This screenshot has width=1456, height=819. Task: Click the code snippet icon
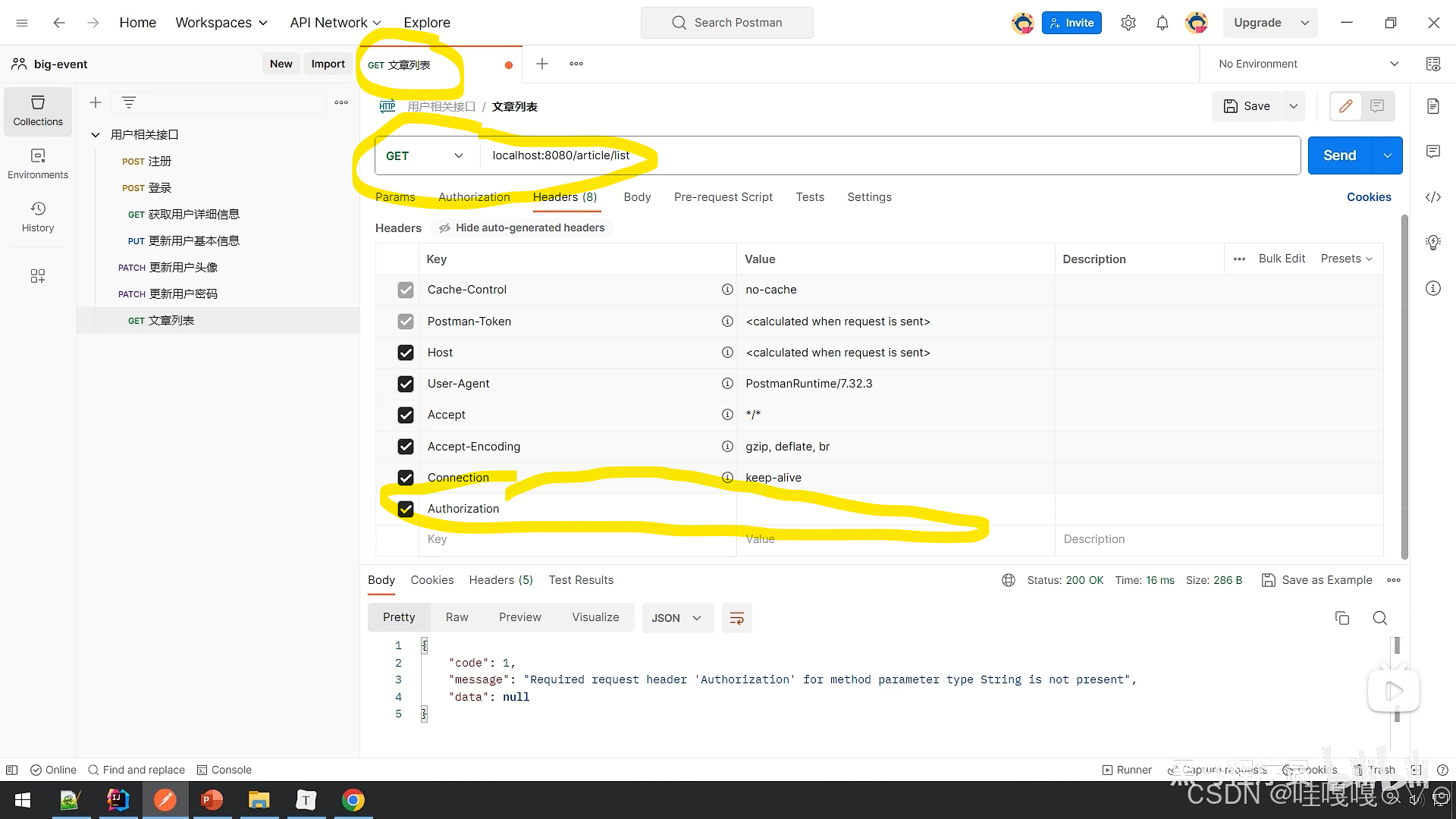(1432, 197)
